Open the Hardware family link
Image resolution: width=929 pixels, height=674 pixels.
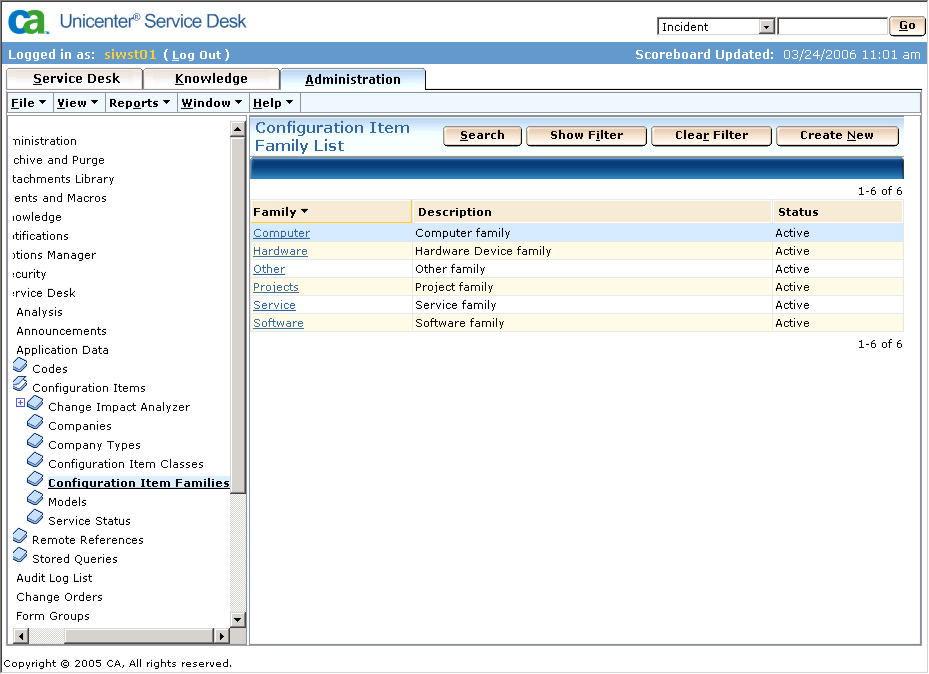click(280, 251)
